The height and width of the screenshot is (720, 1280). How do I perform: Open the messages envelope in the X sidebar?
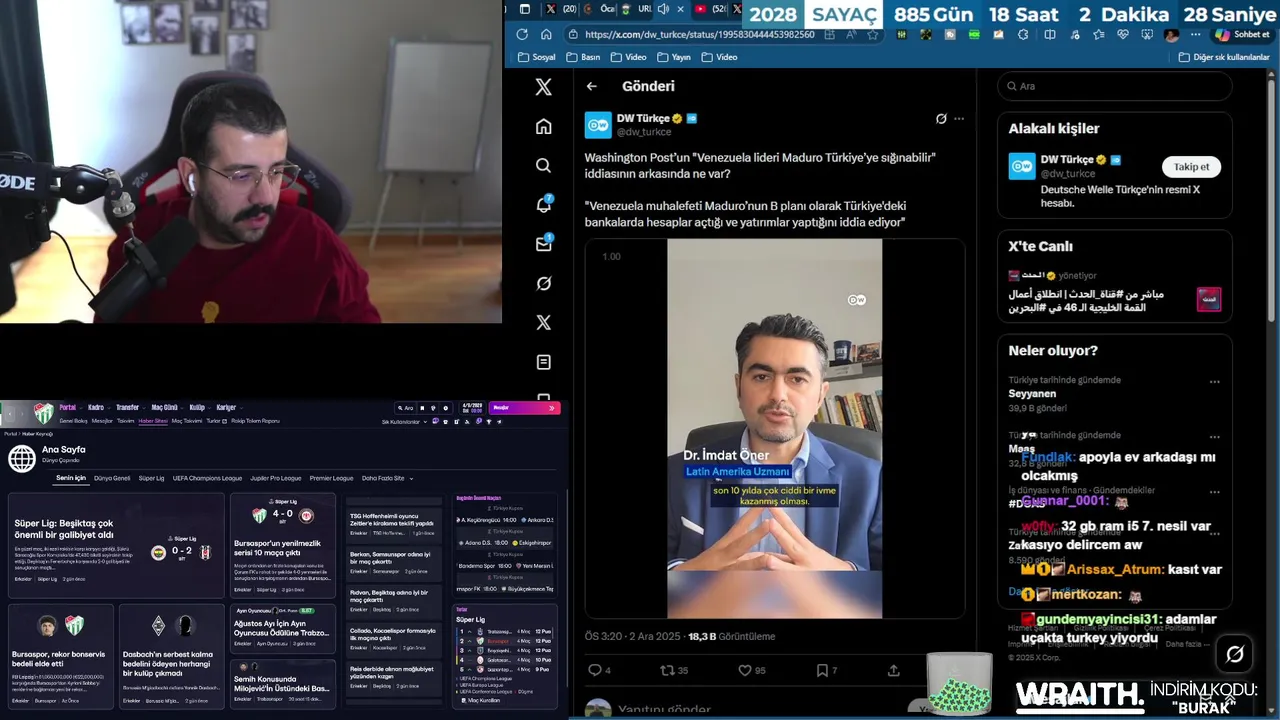tap(543, 244)
